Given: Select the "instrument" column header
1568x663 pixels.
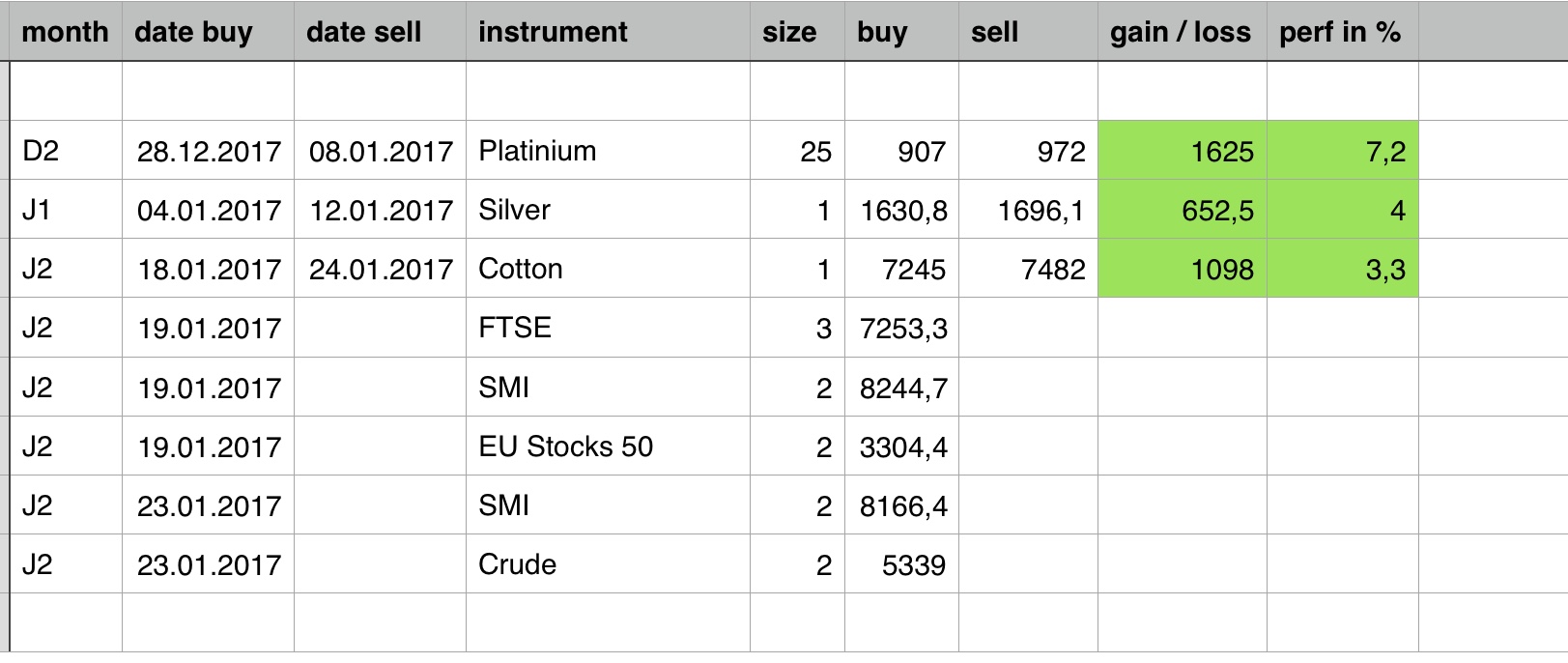Looking at the screenshot, I should 553,32.
